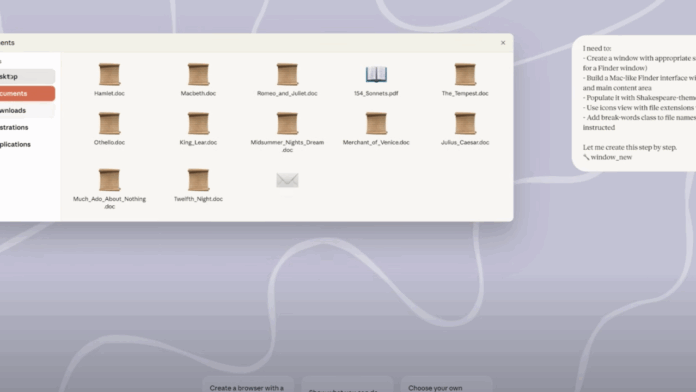Open the Illustrations sidebar item
This screenshot has width=696, height=392.
click(x=27, y=127)
